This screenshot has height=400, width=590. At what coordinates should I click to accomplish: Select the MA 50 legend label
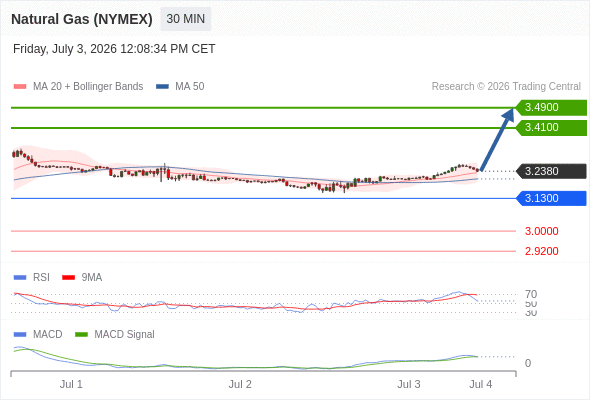click(190, 87)
